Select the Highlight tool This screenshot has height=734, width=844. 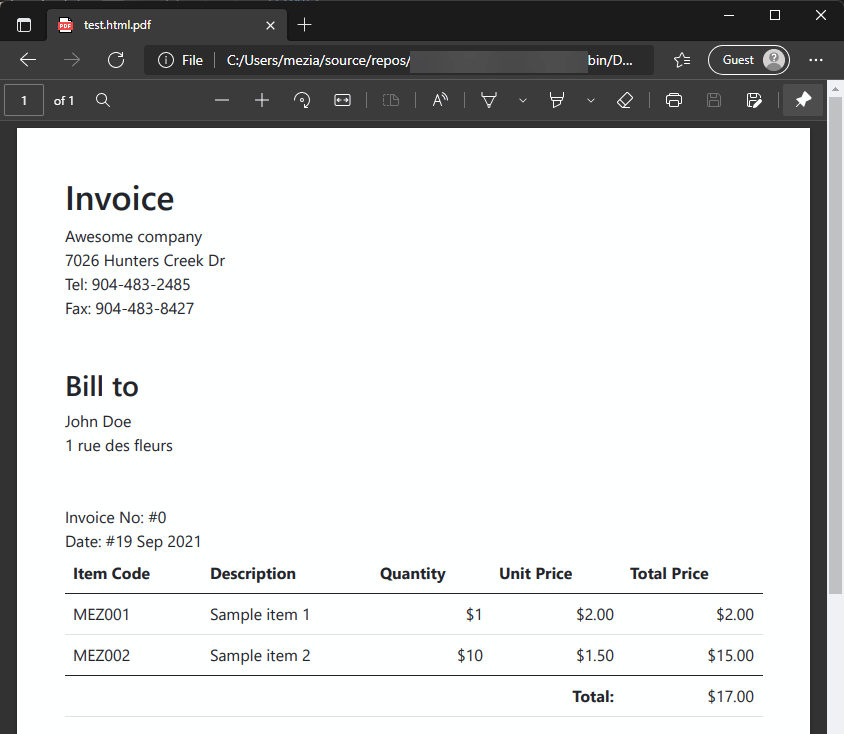point(557,100)
